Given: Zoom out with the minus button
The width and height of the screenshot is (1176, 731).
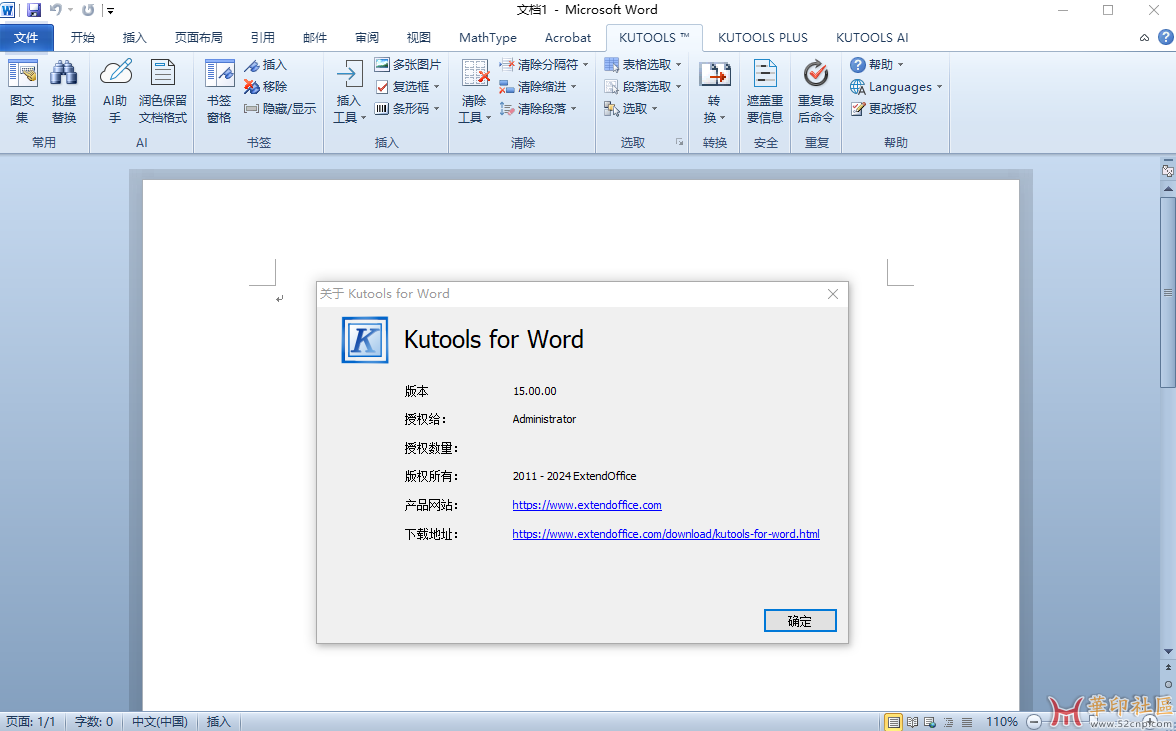Looking at the screenshot, I should point(1034,722).
